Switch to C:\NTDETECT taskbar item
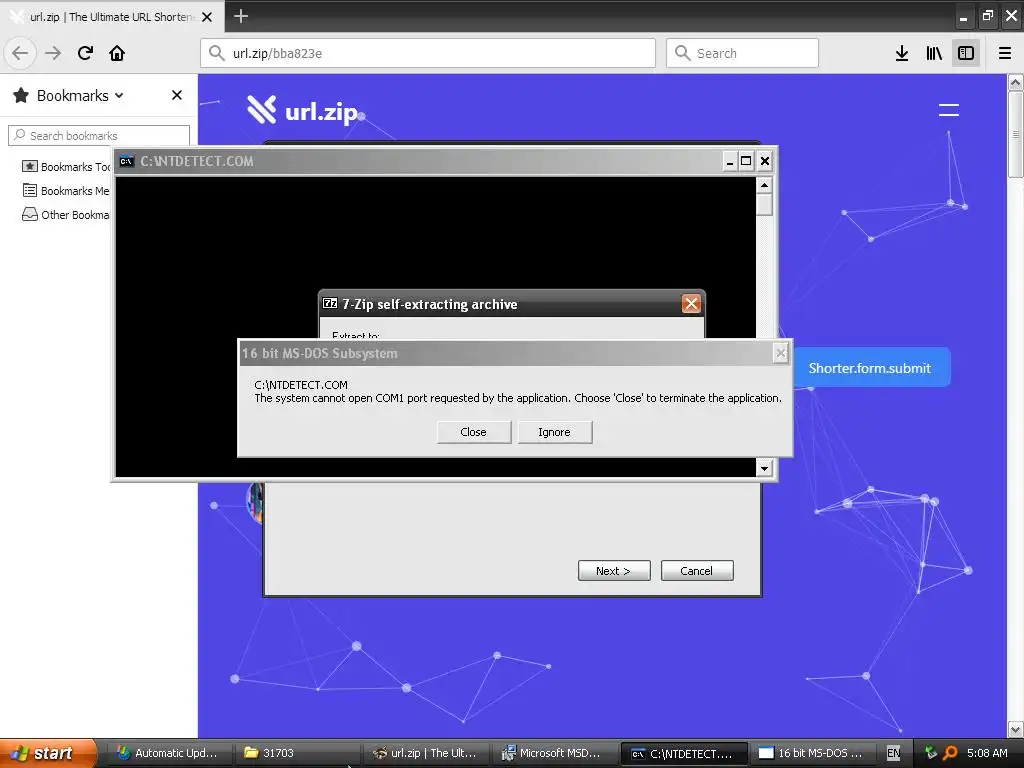 (683, 753)
